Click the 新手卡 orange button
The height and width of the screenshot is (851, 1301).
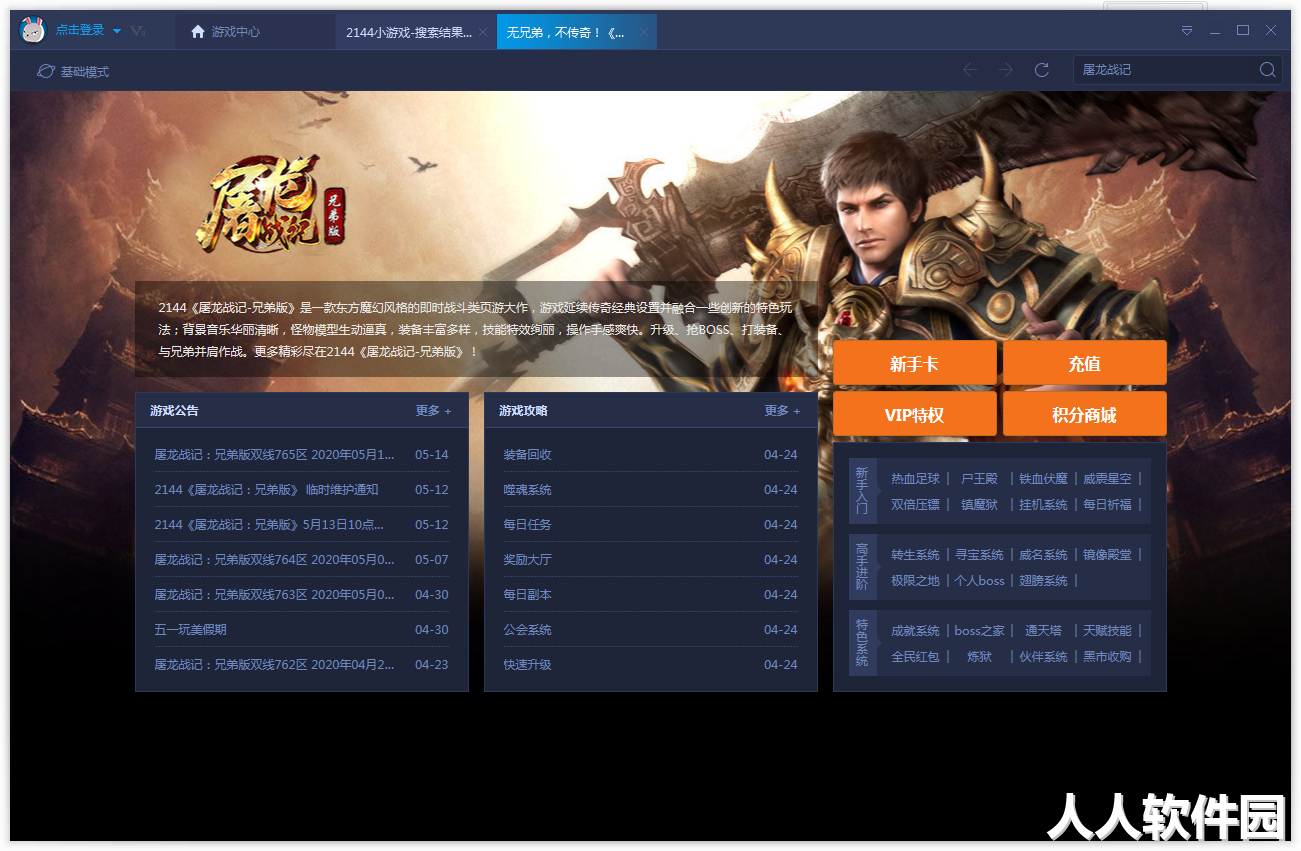tap(914, 363)
